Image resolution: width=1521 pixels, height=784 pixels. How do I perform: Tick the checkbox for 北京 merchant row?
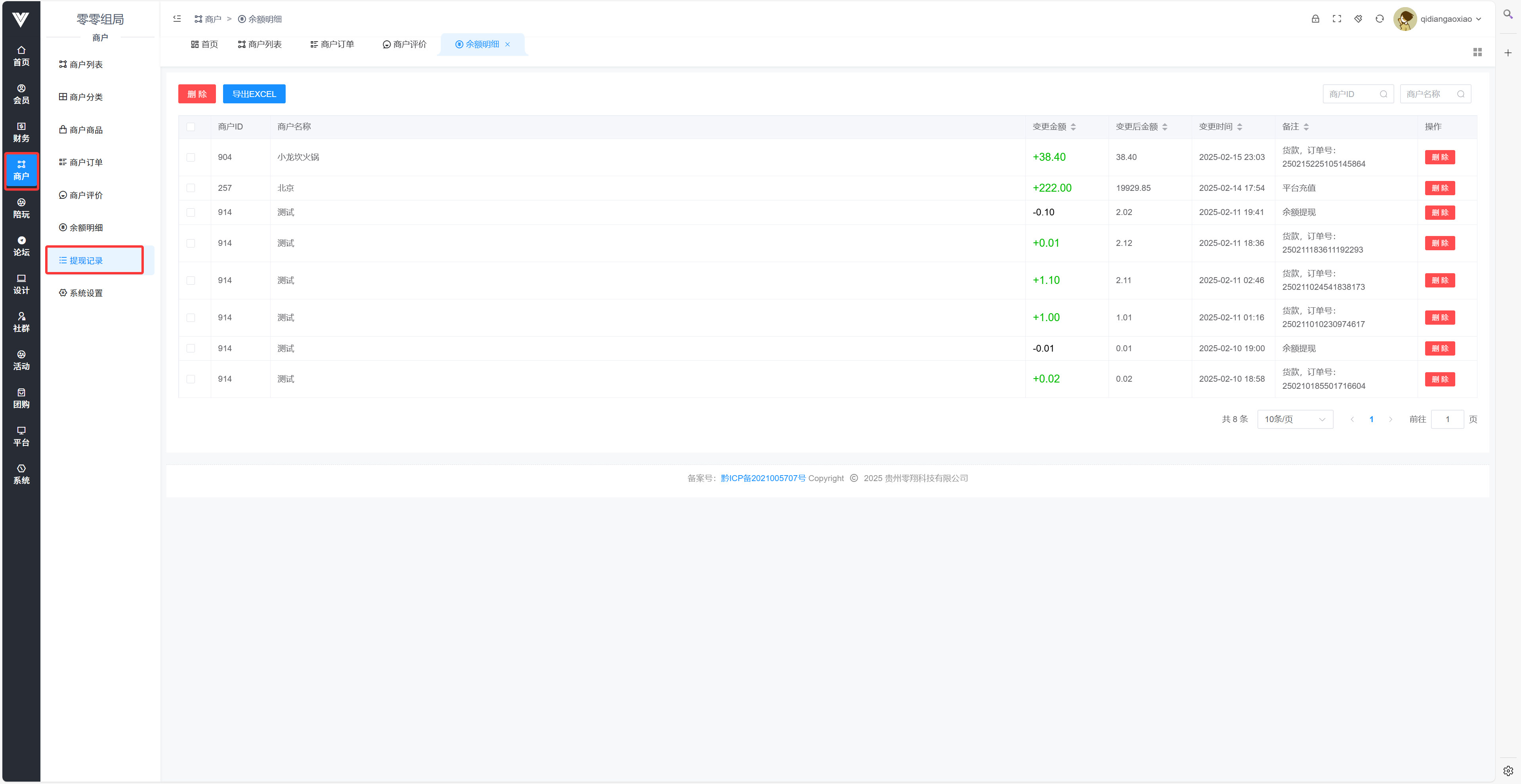(x=191, y=188)
